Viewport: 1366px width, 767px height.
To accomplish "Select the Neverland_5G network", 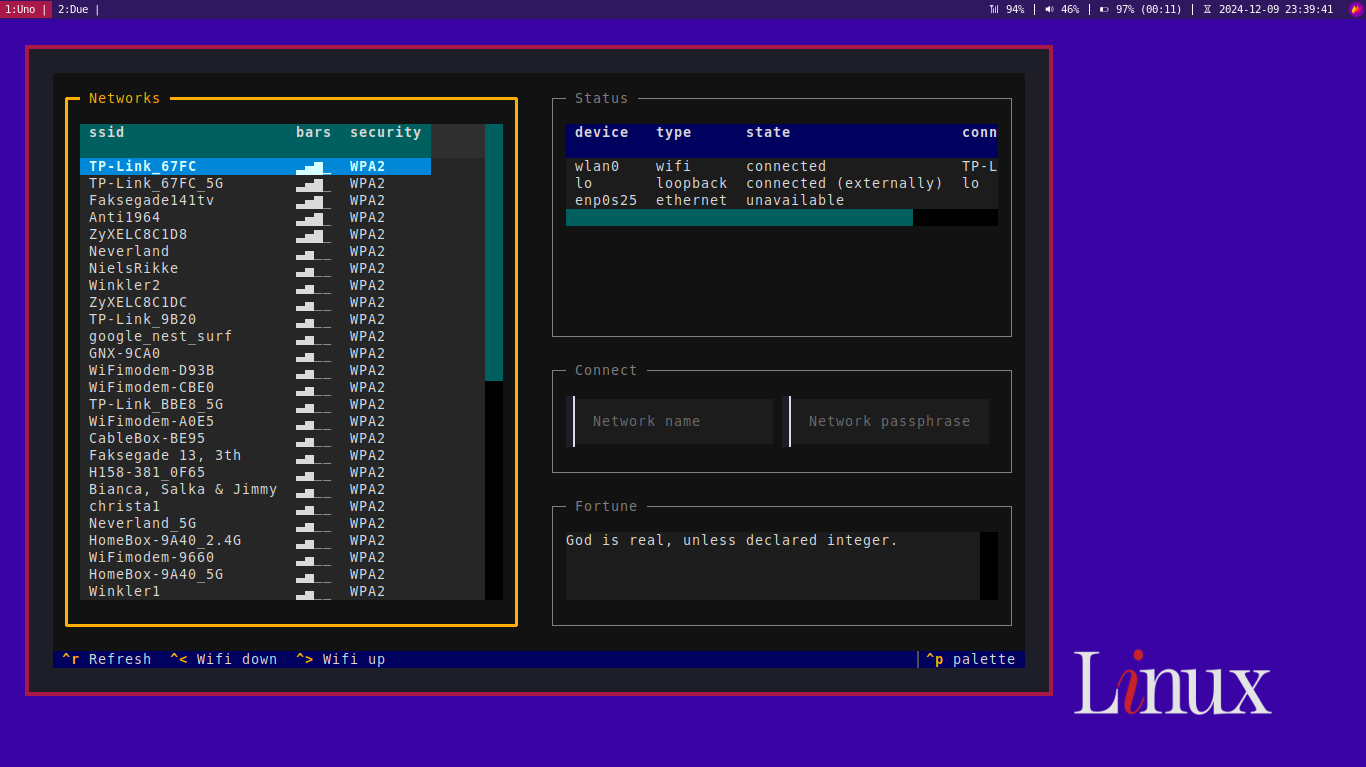I will point(256,523).
